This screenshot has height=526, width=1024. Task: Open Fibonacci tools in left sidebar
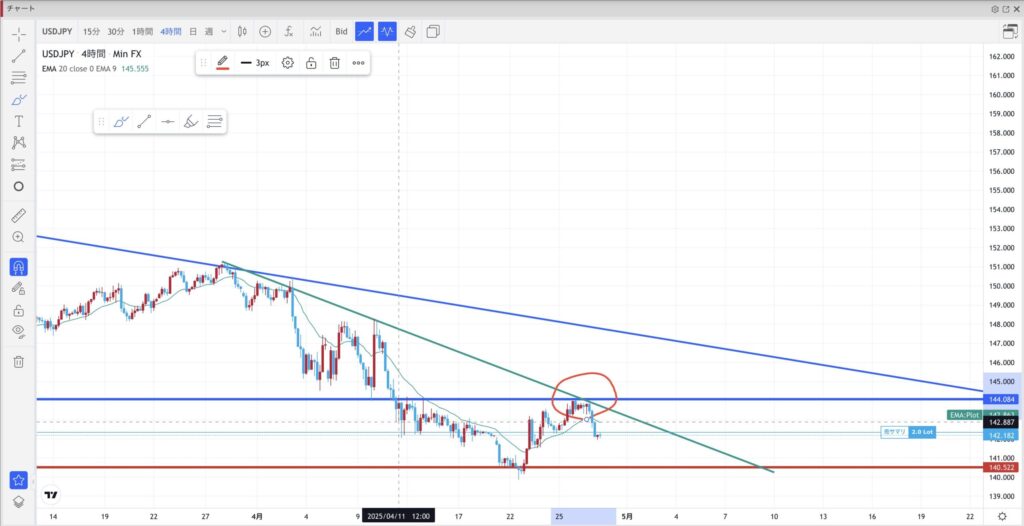18,78
